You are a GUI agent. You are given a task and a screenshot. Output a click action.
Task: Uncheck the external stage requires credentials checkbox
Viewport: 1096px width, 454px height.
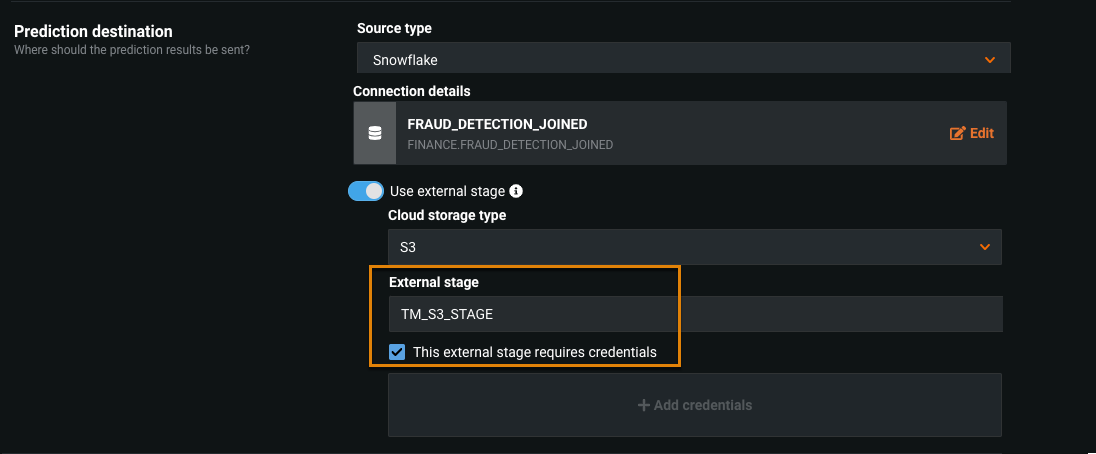(x=397, y=352)
